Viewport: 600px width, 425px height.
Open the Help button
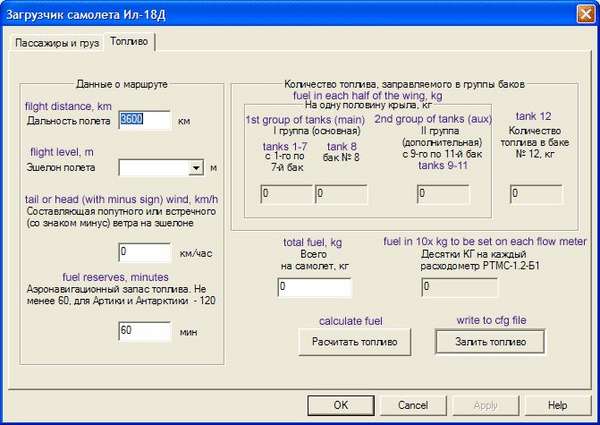(558, 405)
